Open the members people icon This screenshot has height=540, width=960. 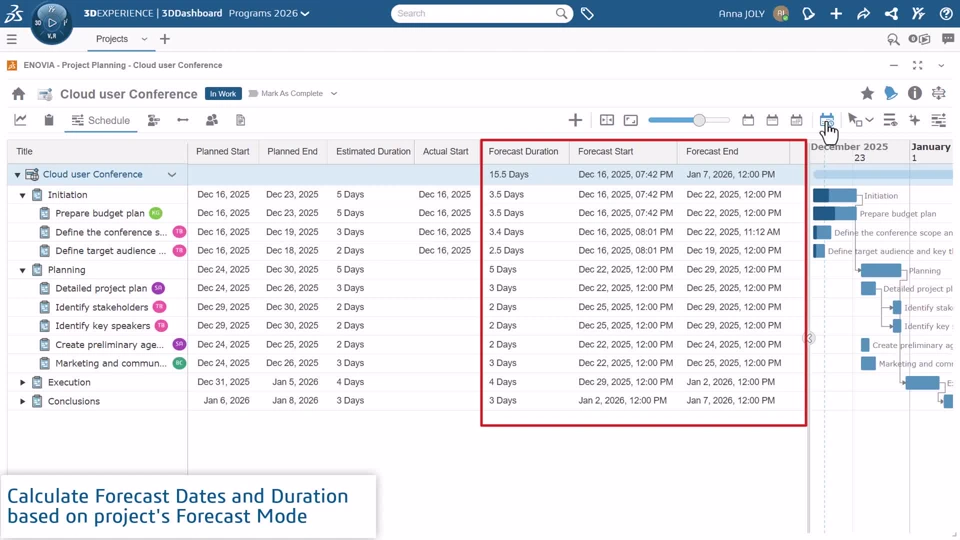[212, 120]
